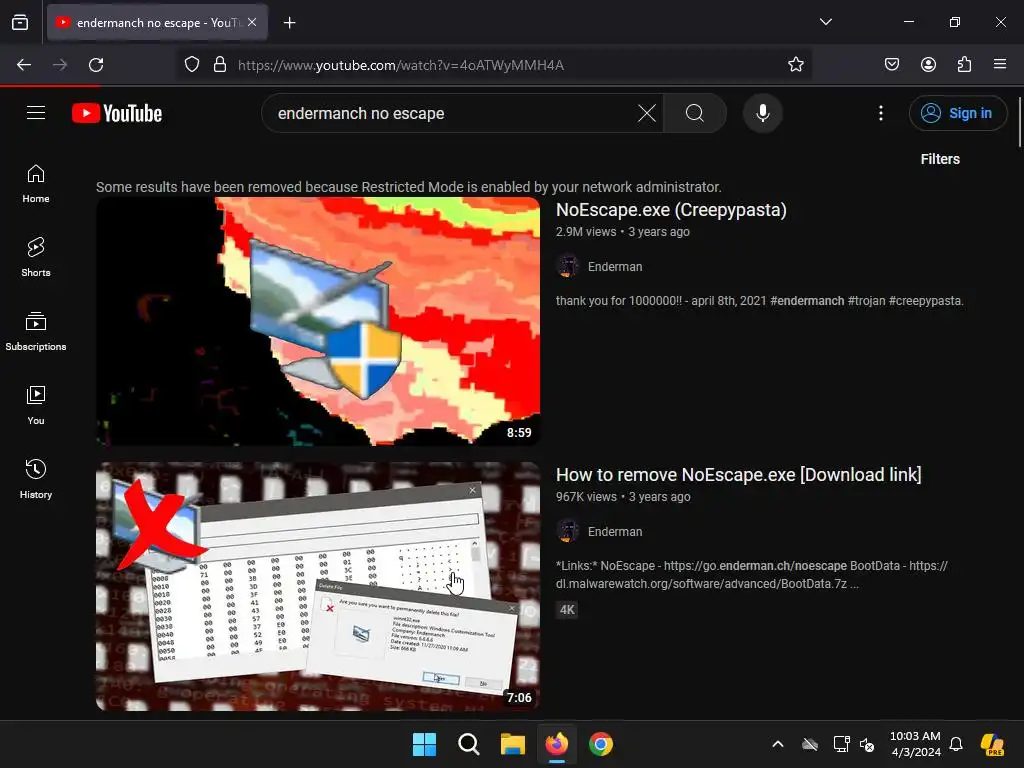Click the "967K views" text

586,497
